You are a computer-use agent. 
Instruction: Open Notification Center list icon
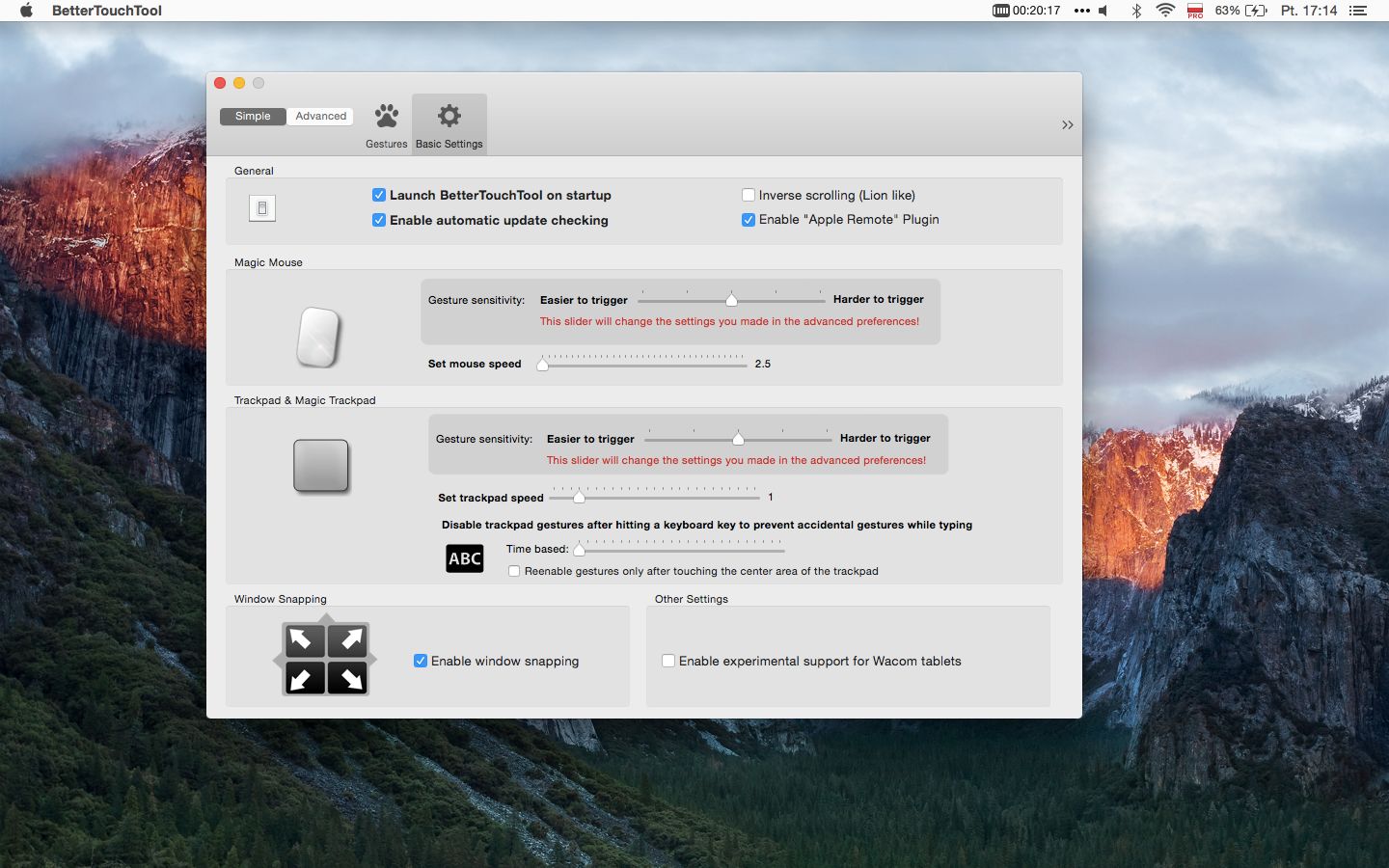[x=1358, y=11]
